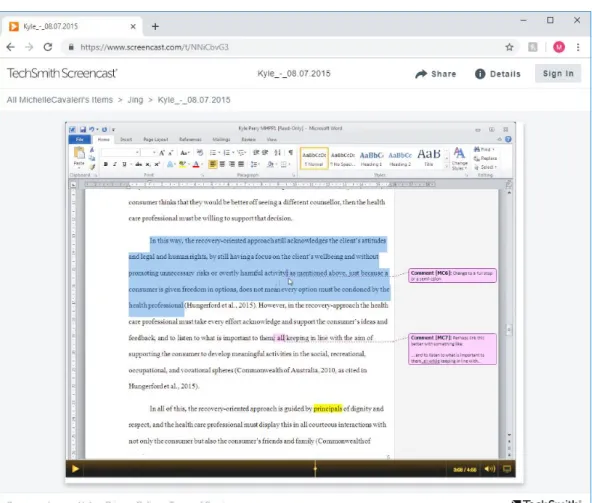592x503 pixels.
Task: Align text left in Word ribbon
Action: pos(213,164)
